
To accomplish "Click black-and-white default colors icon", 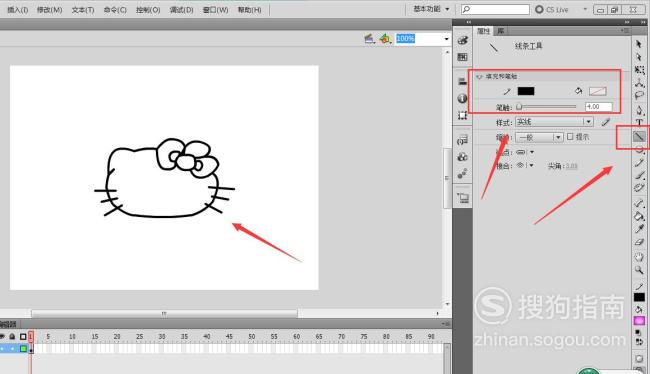I will 638,333.
